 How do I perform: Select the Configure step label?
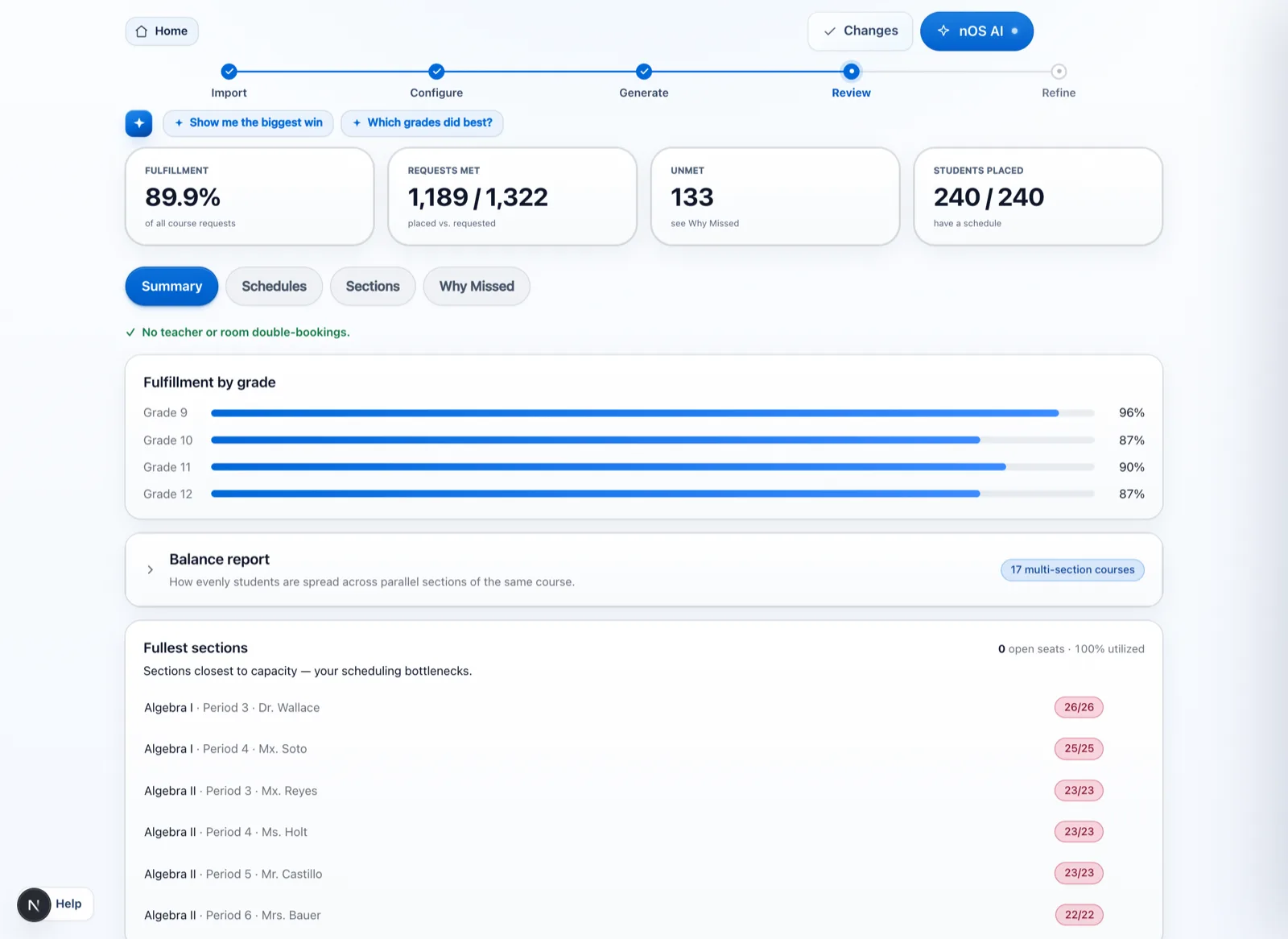pyautogui.click(x=436, y=93)
